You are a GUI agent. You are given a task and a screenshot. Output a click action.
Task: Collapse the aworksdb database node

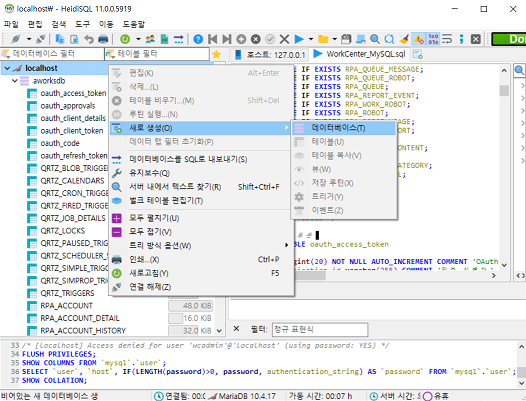[x=15, y=81]
